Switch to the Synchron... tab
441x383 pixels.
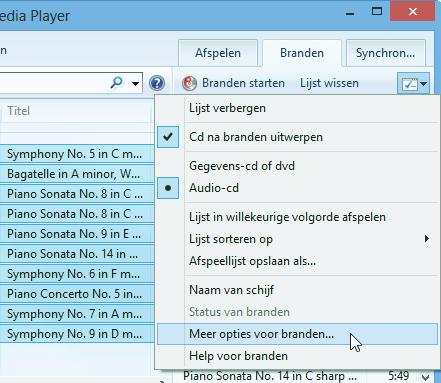(x=386, y=53)
